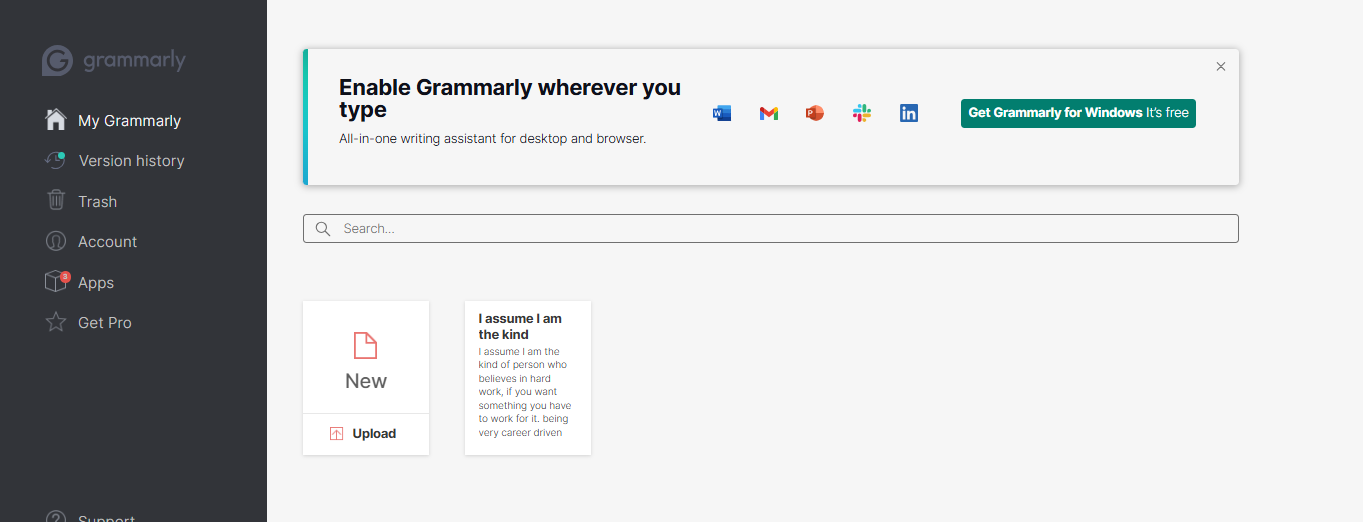Dismiss the Enable Grammarly banner

(1220, 67)
